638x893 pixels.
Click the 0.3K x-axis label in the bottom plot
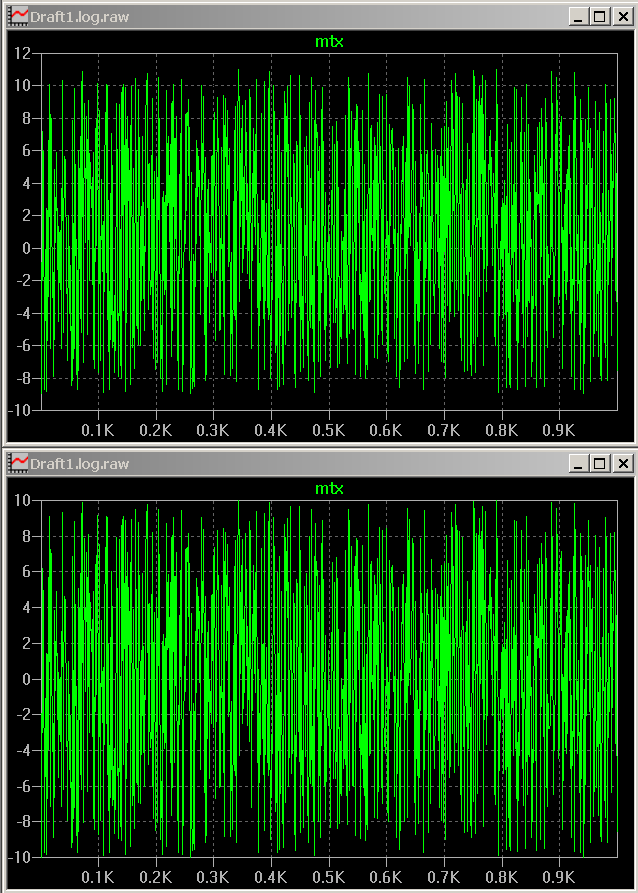pos(213,877)
